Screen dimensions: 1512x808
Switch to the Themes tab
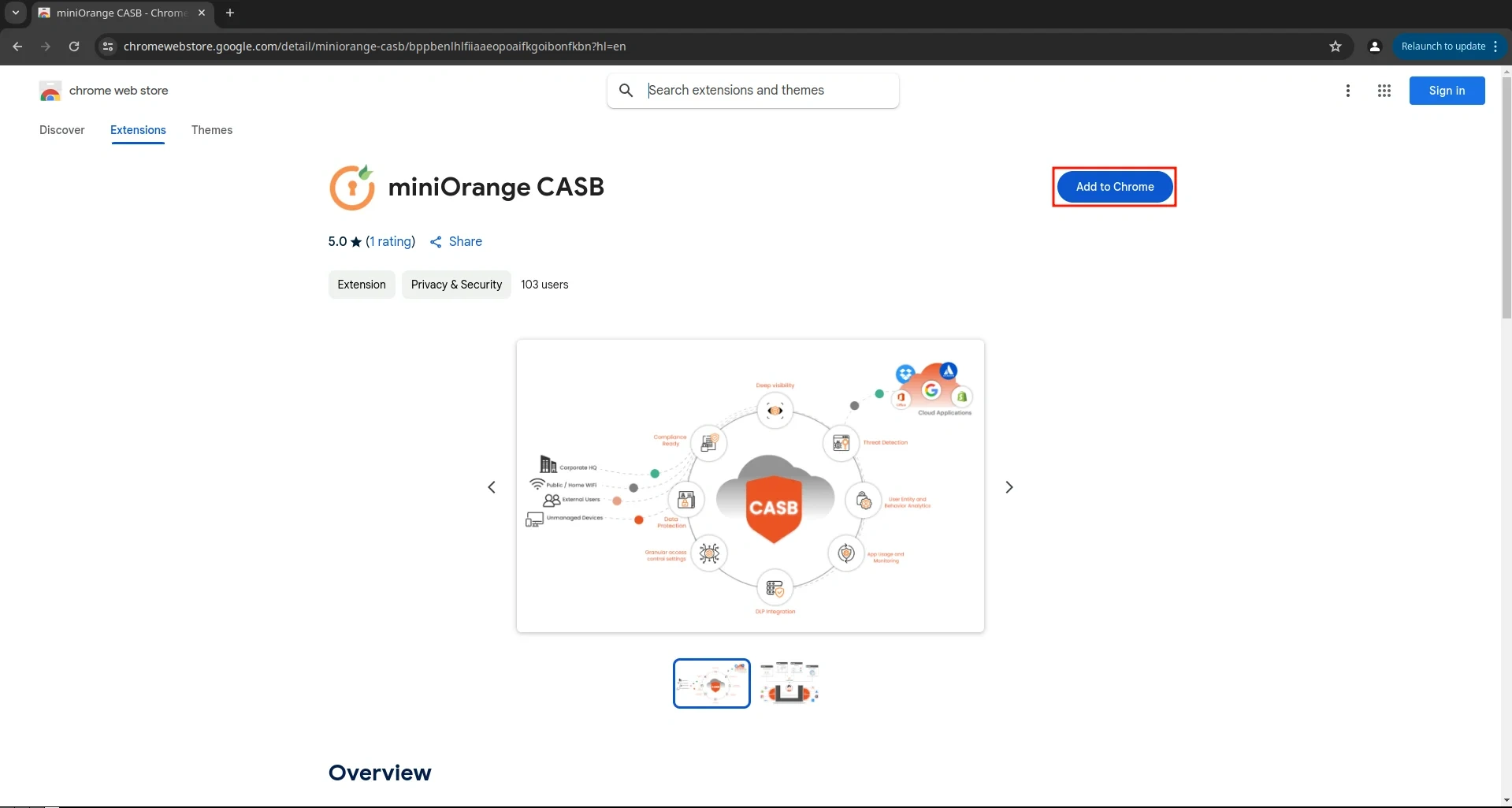(212, 130)
